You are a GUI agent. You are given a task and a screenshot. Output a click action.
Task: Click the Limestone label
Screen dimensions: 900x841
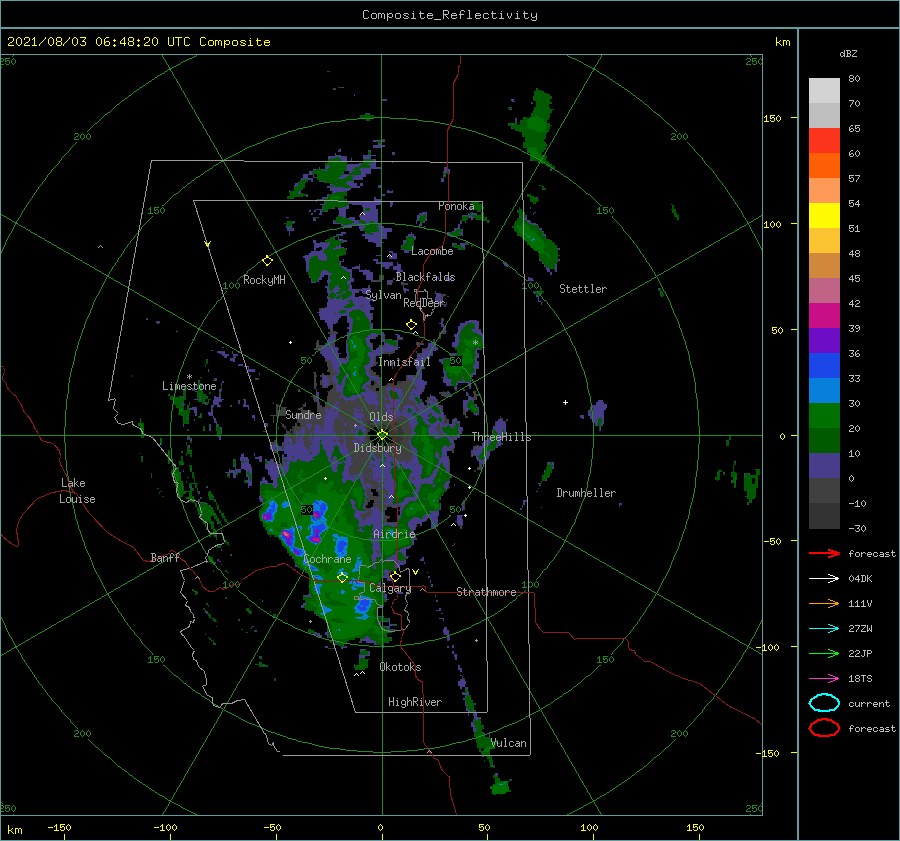pyautogui.click(x=189, y=386)
